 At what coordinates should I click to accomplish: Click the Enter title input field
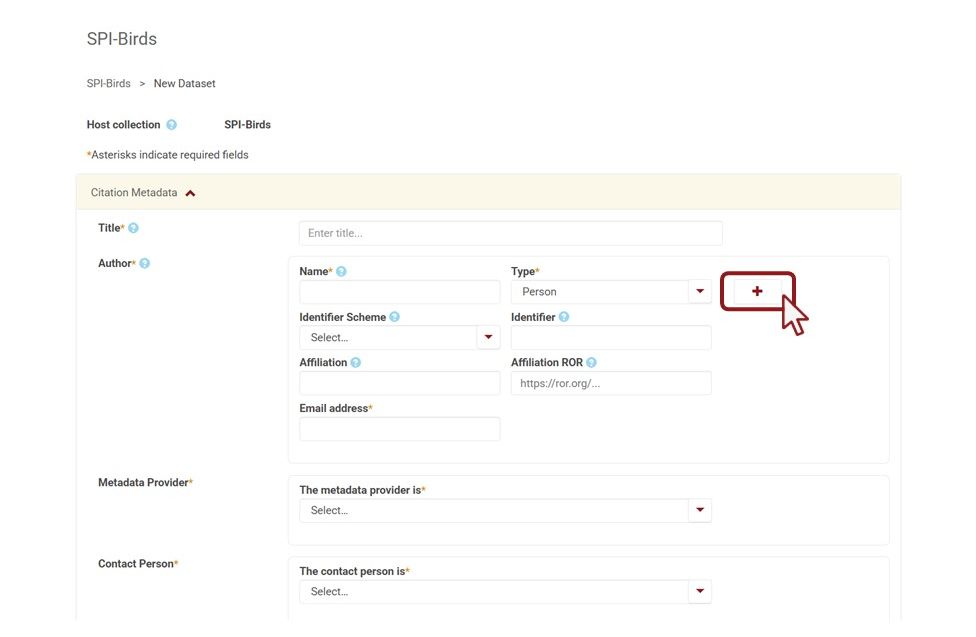[x=510, y=234]
